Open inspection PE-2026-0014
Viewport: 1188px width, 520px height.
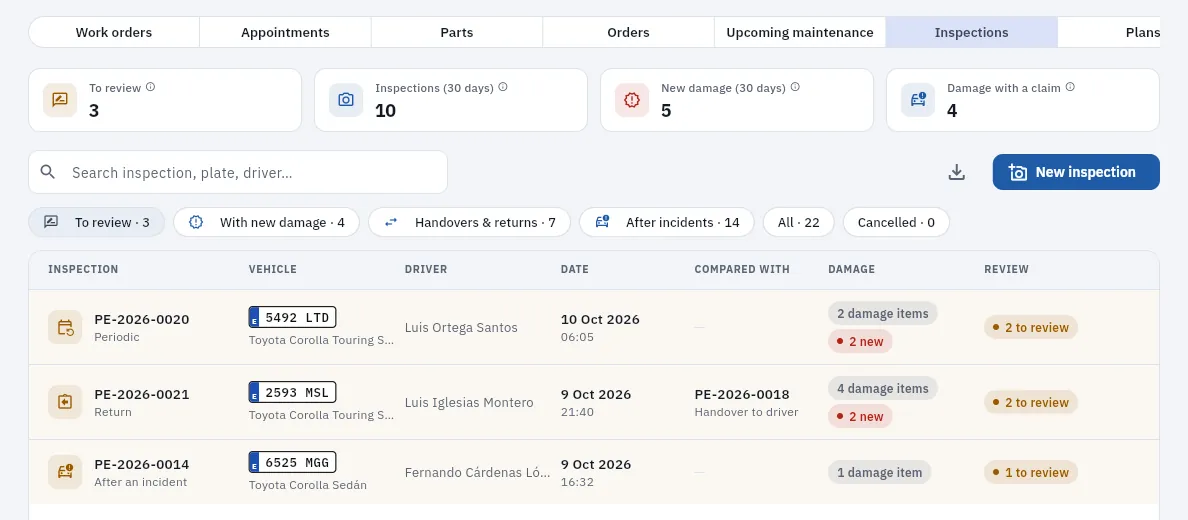click(142, 464)
